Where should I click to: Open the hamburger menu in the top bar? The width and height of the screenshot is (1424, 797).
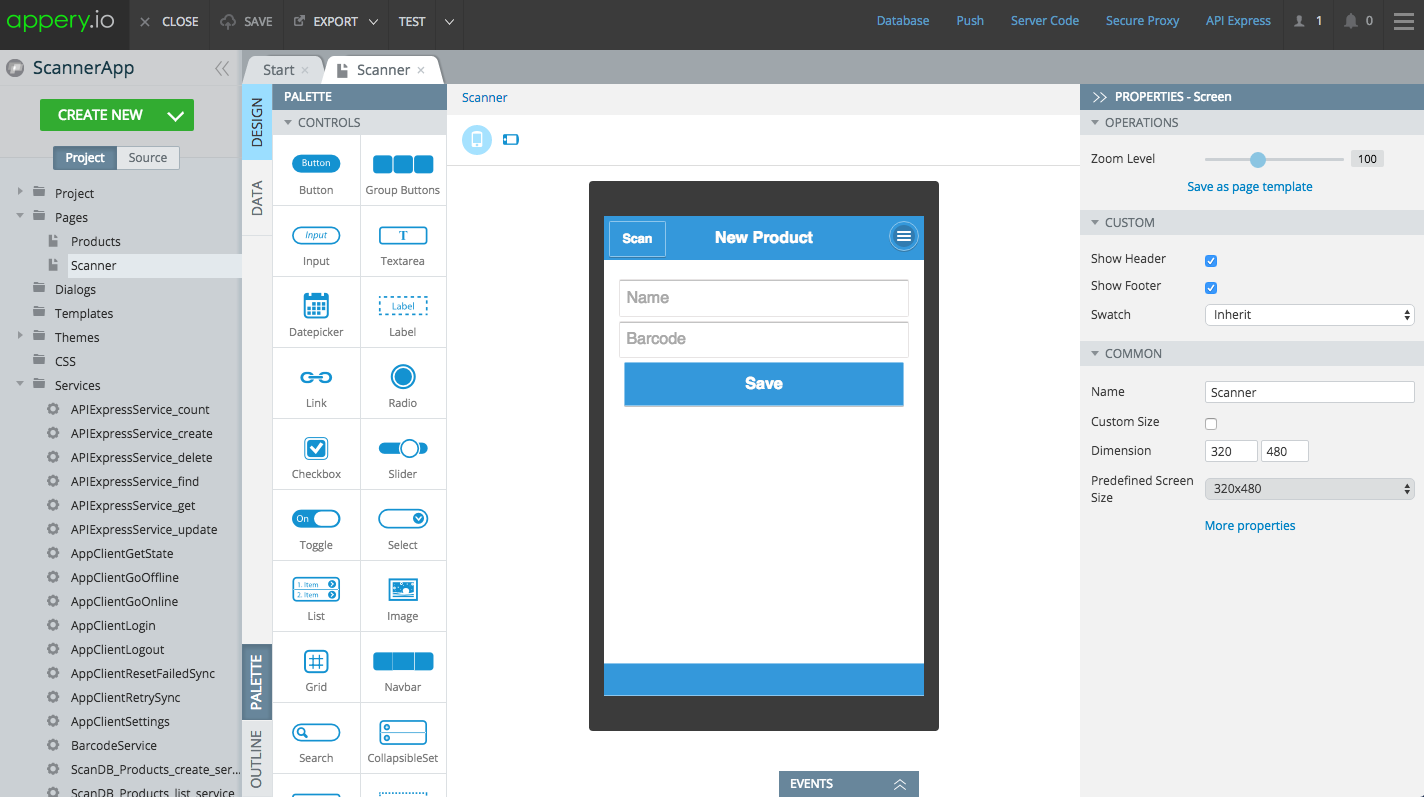coord(1404,21)
